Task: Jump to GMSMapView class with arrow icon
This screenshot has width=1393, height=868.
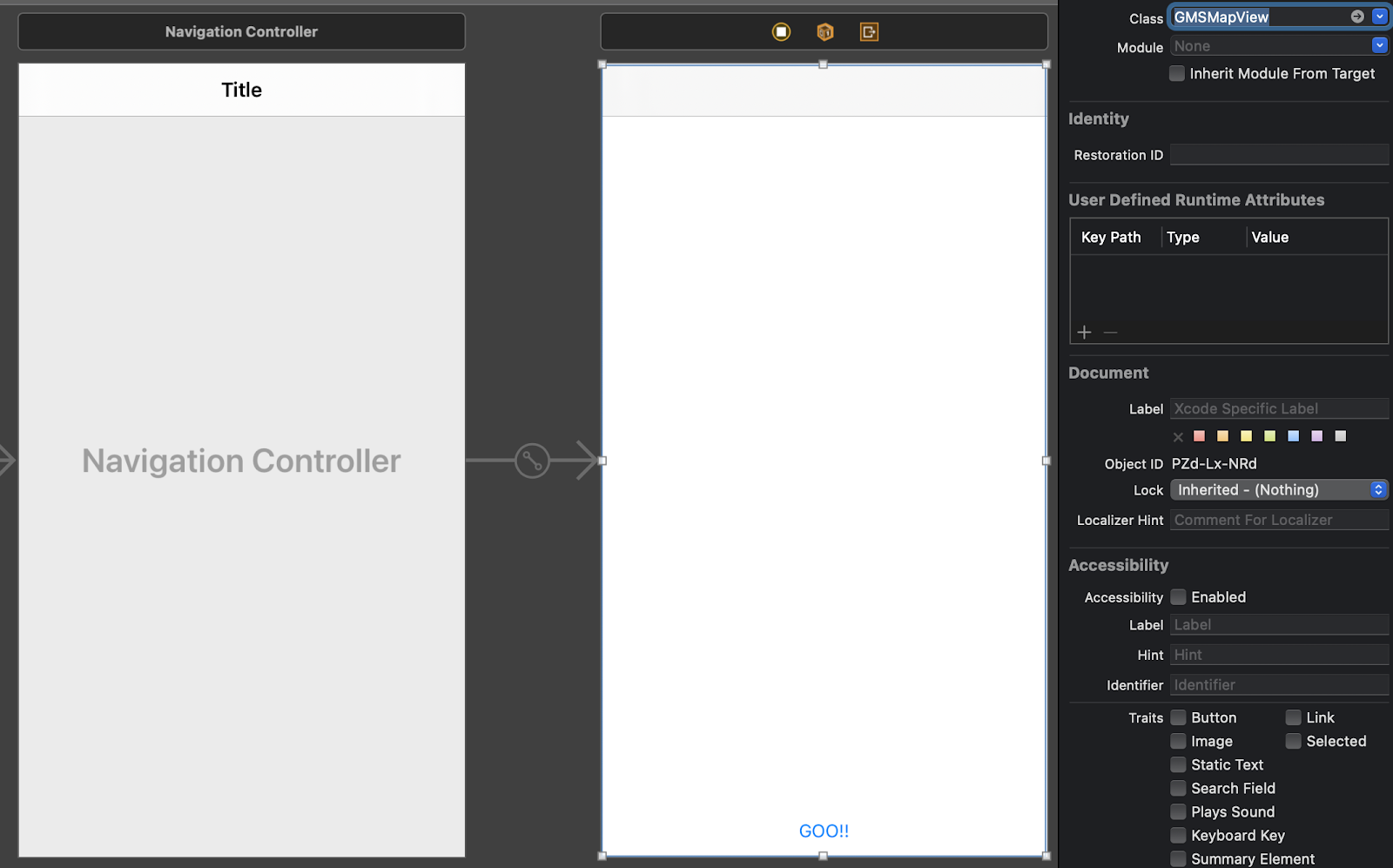Action: (1357, 17)
